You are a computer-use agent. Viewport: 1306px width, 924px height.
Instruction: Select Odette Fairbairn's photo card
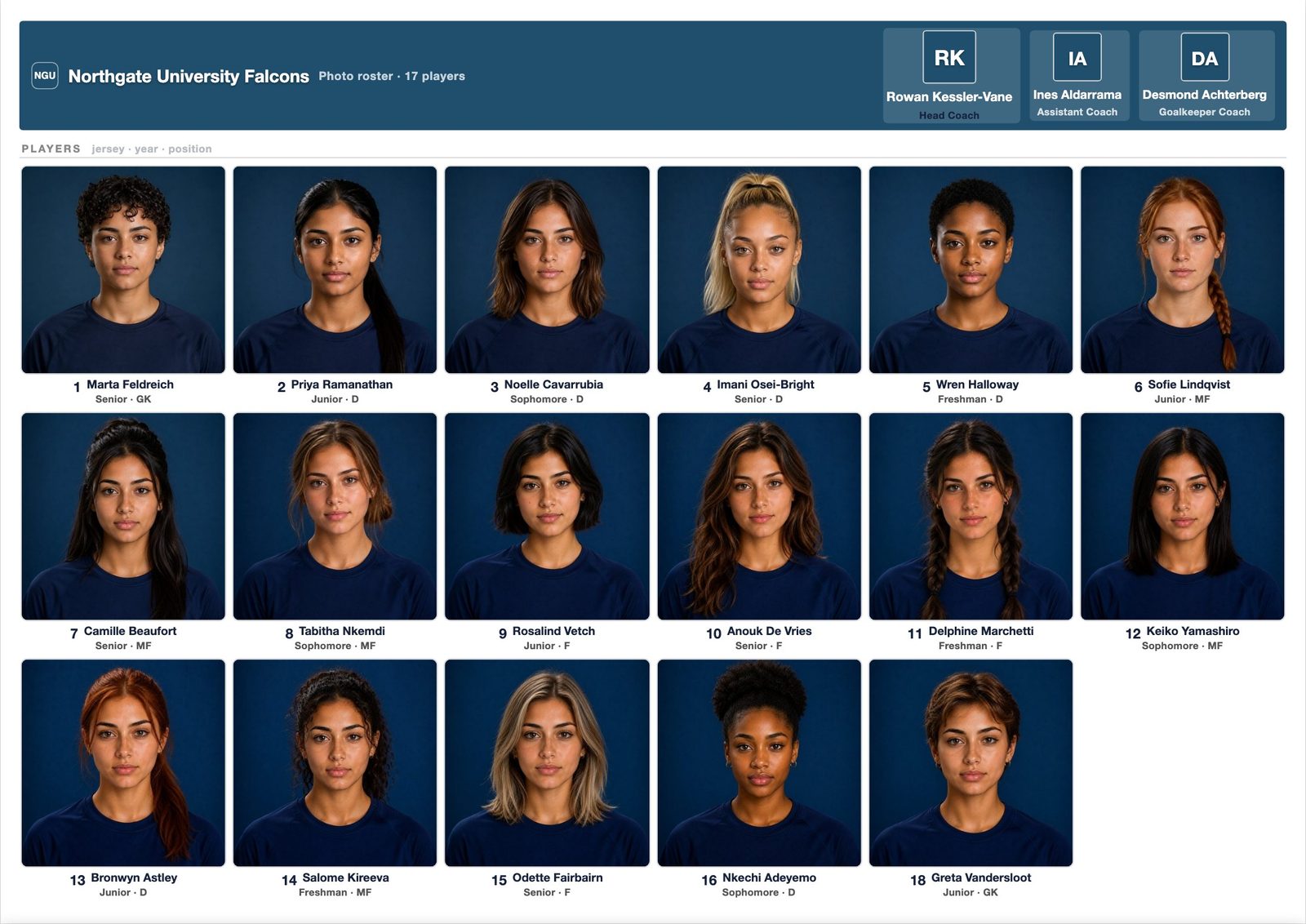(547, 762)
